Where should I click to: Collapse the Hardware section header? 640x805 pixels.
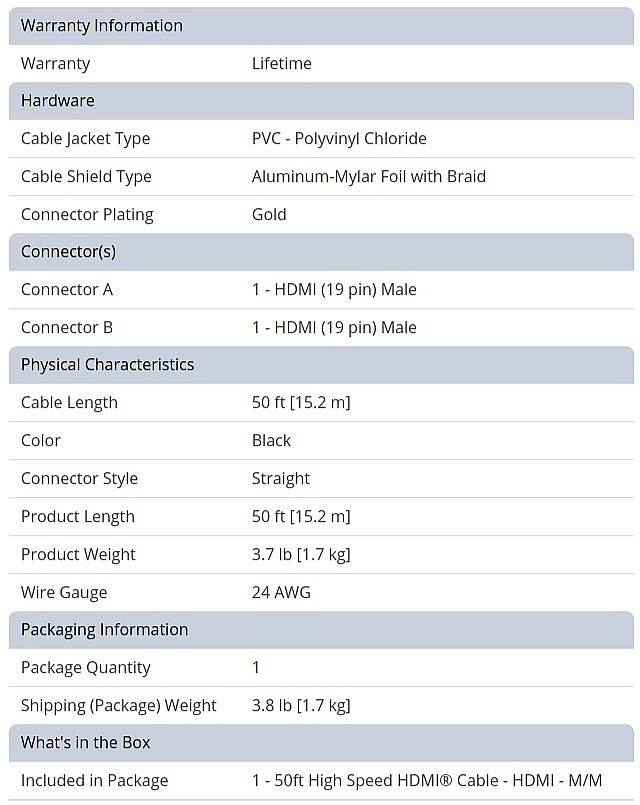(320, 101)
